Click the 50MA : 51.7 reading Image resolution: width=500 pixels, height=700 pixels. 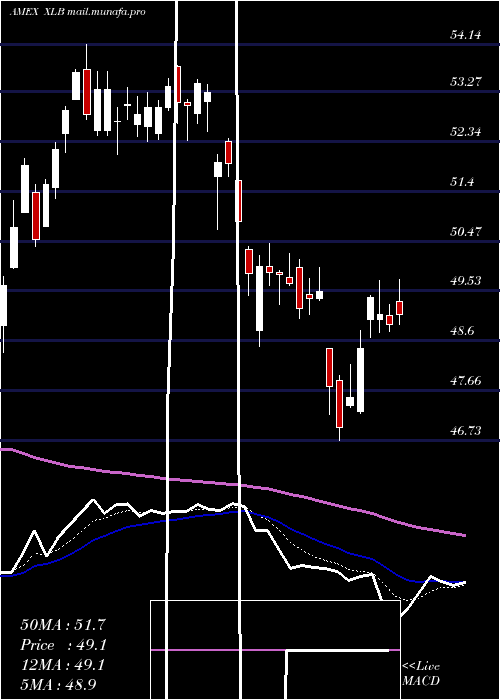click(63, 625)
